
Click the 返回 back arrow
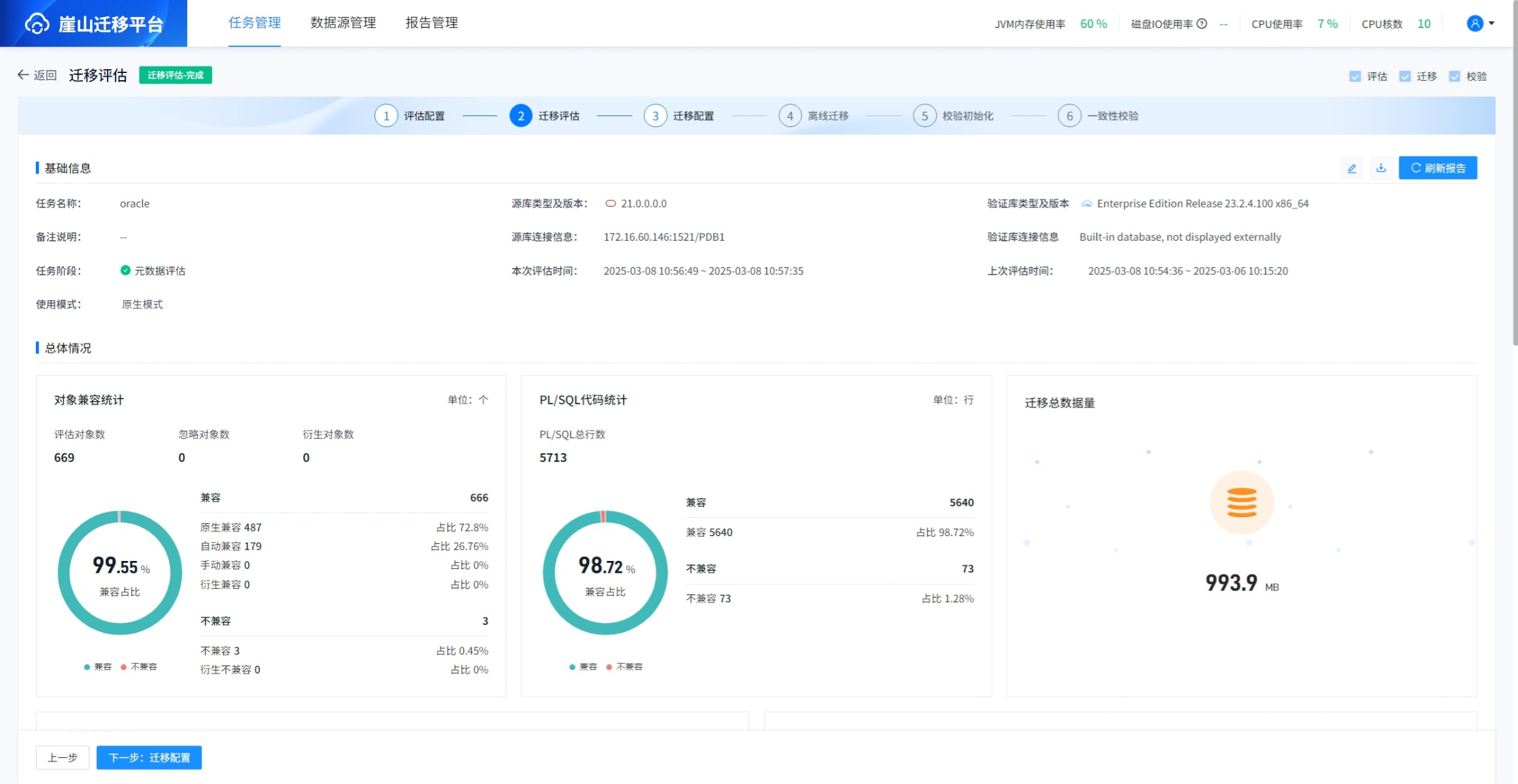(23, 75)
